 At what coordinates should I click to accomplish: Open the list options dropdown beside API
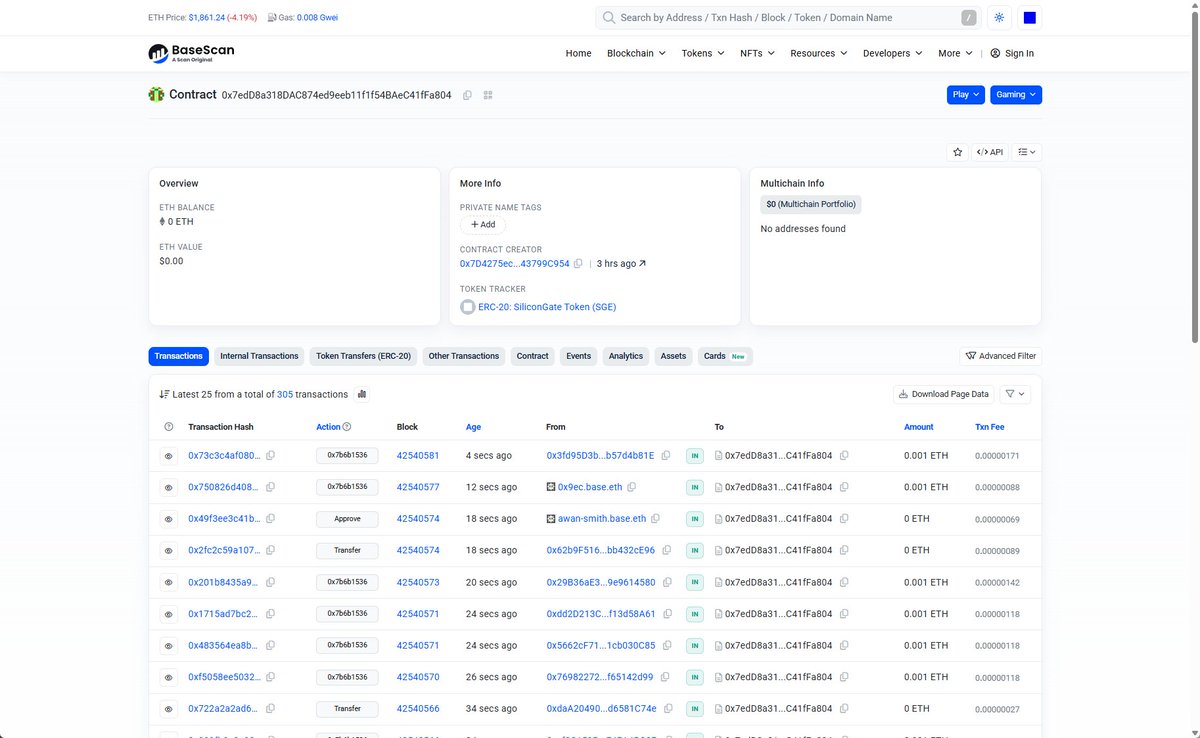click(1027, 152)
